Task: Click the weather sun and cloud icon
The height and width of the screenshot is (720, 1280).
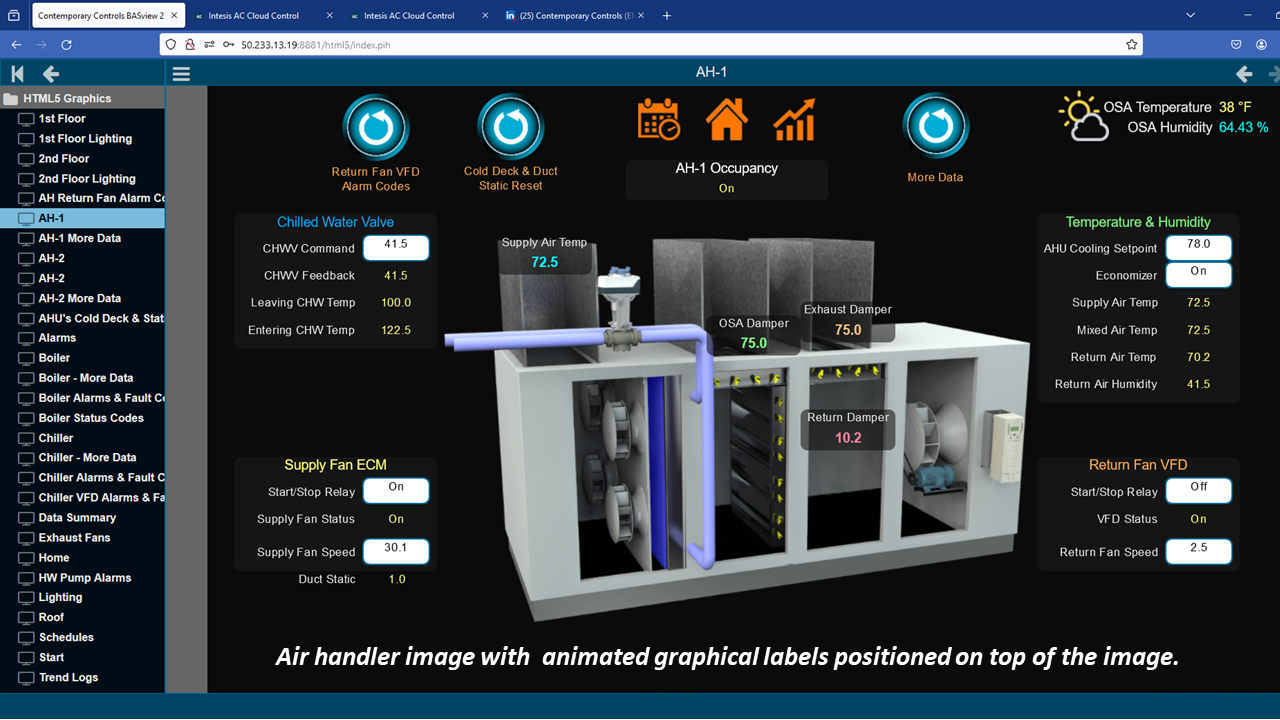Action: tap(1083, 117)
